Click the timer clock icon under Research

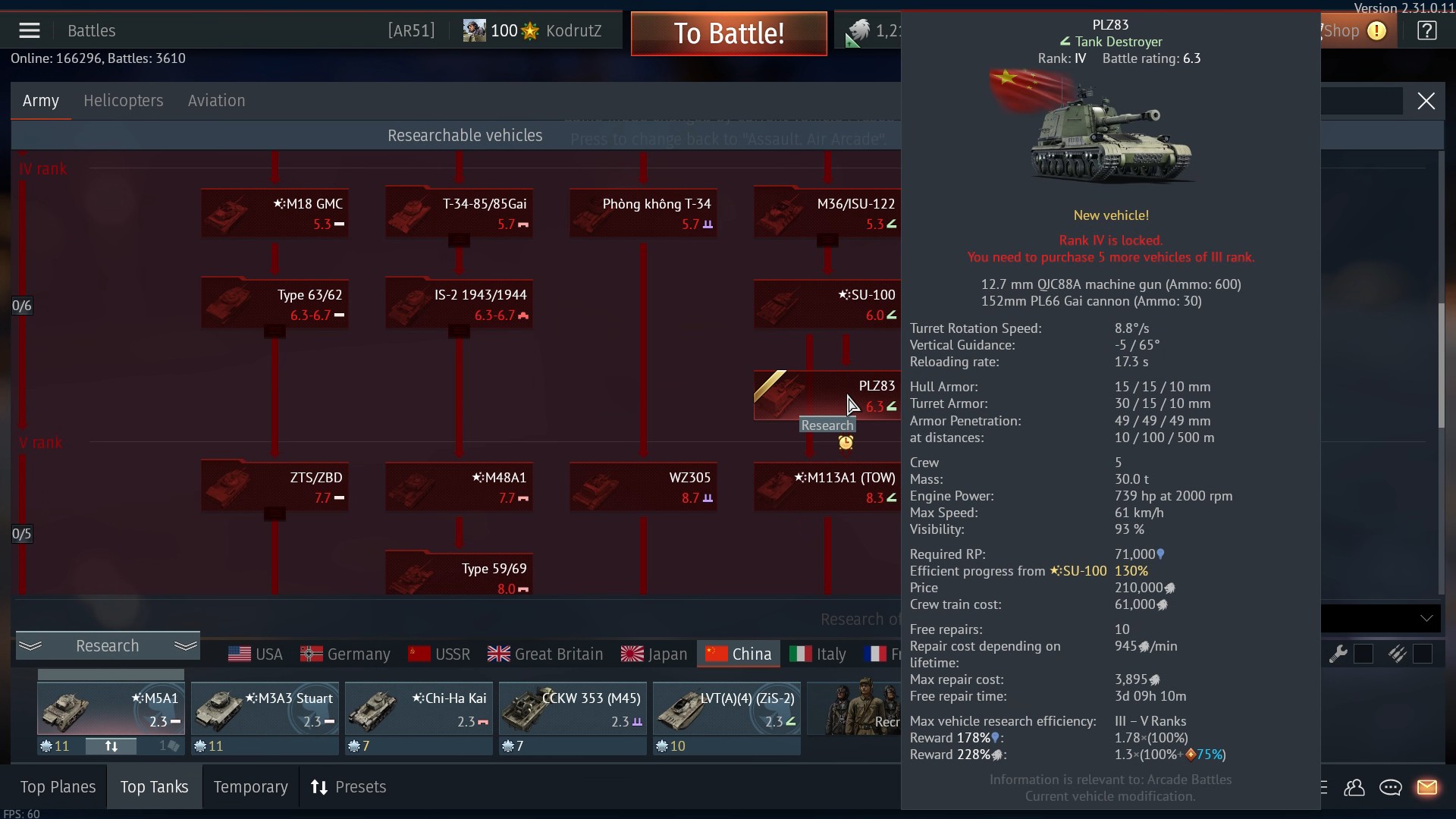tap(846, 443)
